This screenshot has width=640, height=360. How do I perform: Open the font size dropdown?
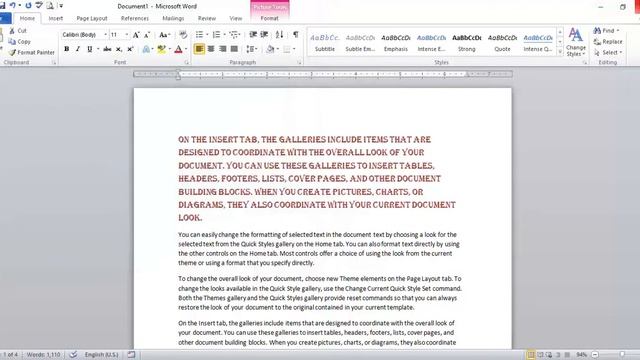127,35
